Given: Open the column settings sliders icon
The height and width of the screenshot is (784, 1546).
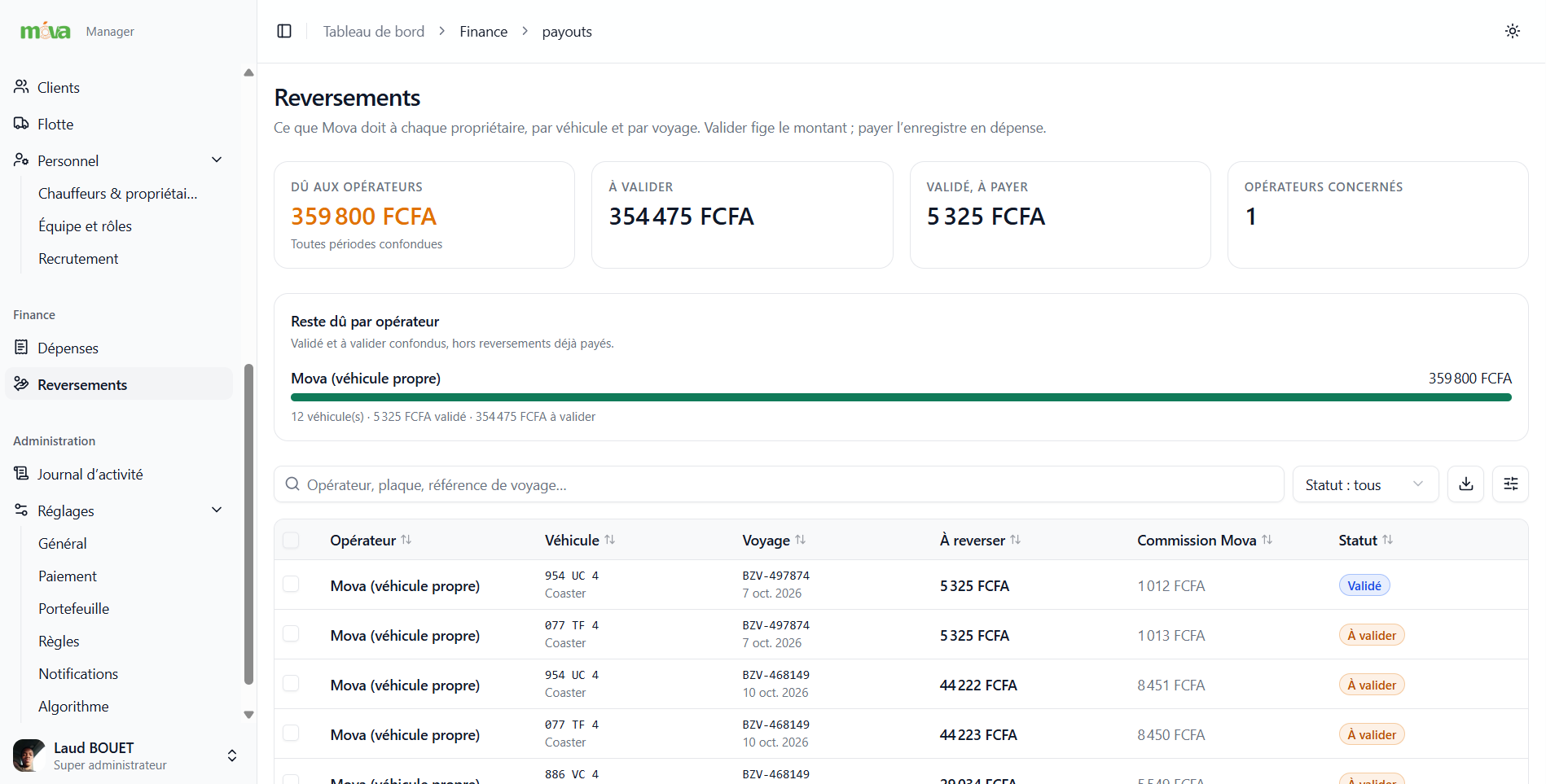Looking at the screenshot, I should tap(1511, 484).
